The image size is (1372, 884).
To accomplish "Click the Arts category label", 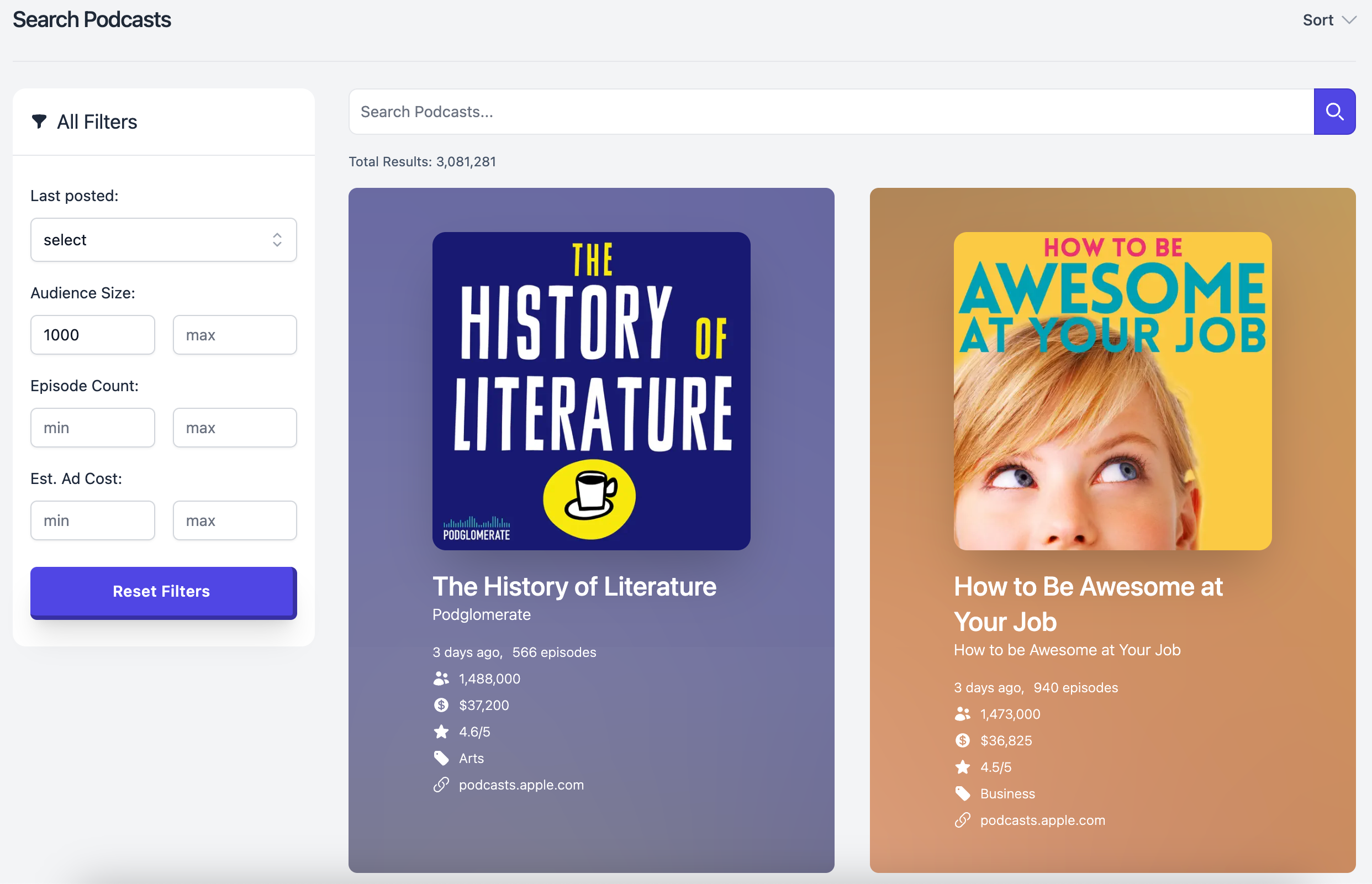I will (471, 758).
